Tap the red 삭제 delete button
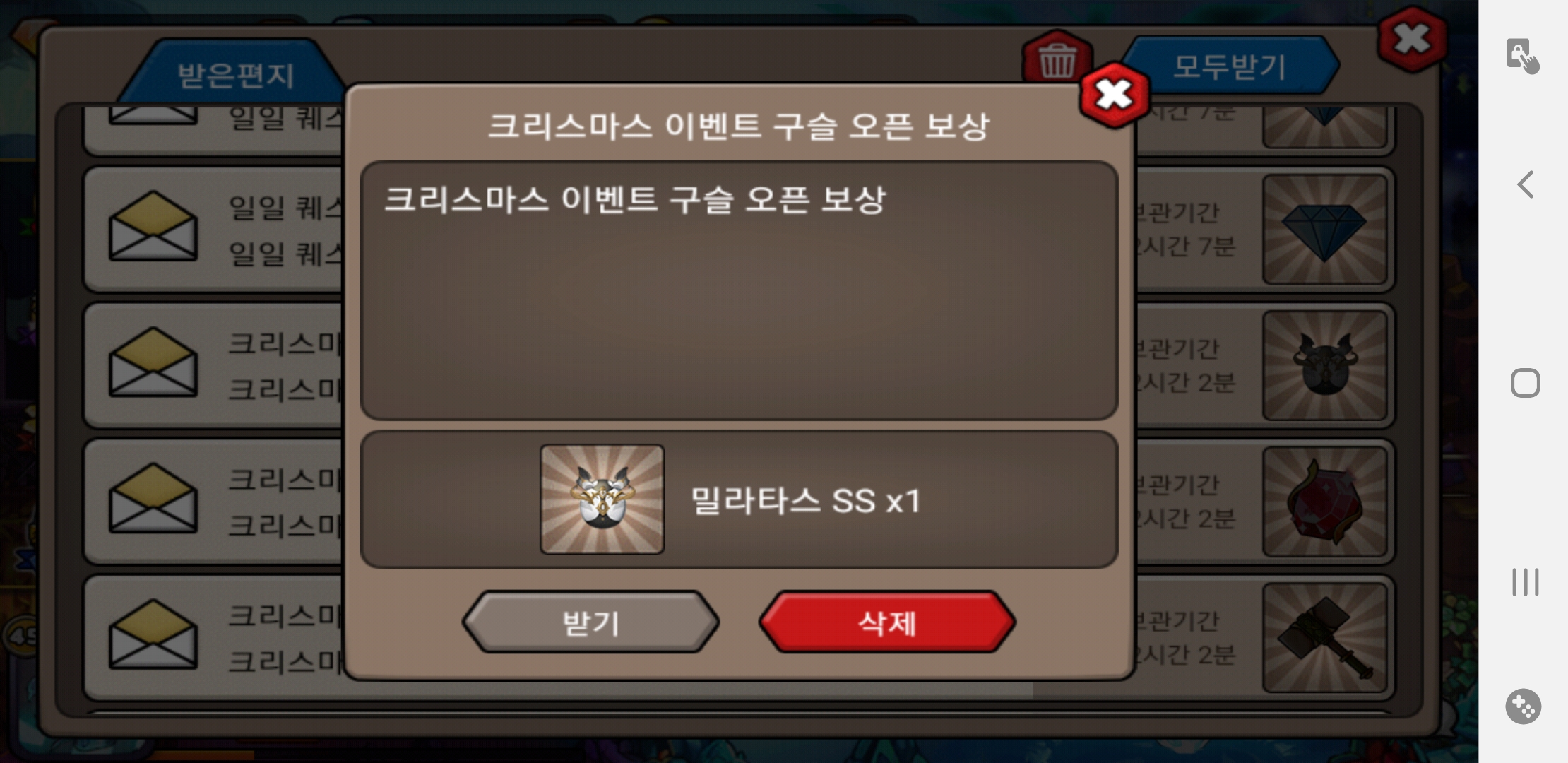Image resolution: width=1568 pixels, height=763 pixels. pyautogui.click(x=887, y=622)
